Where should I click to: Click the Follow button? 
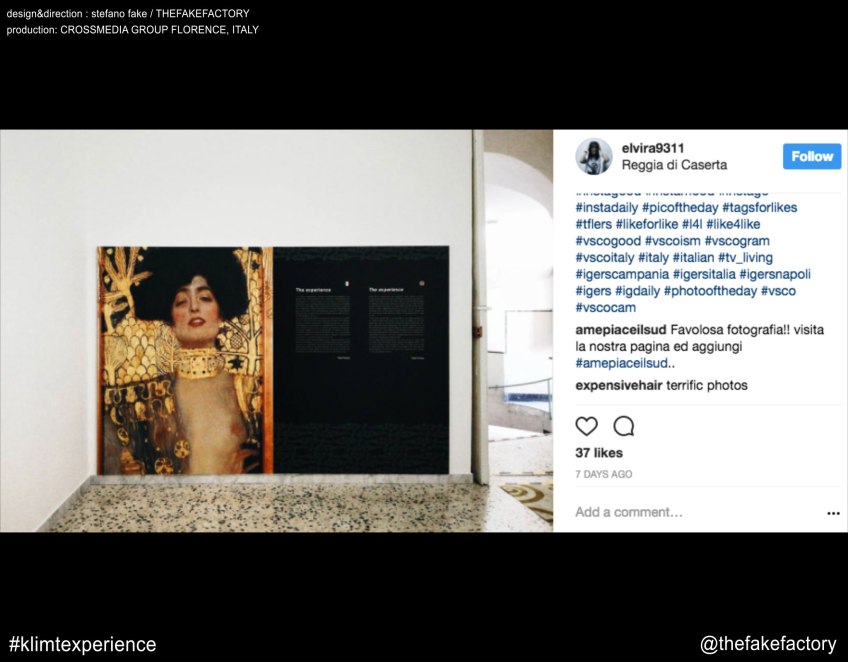coord(812,156)
